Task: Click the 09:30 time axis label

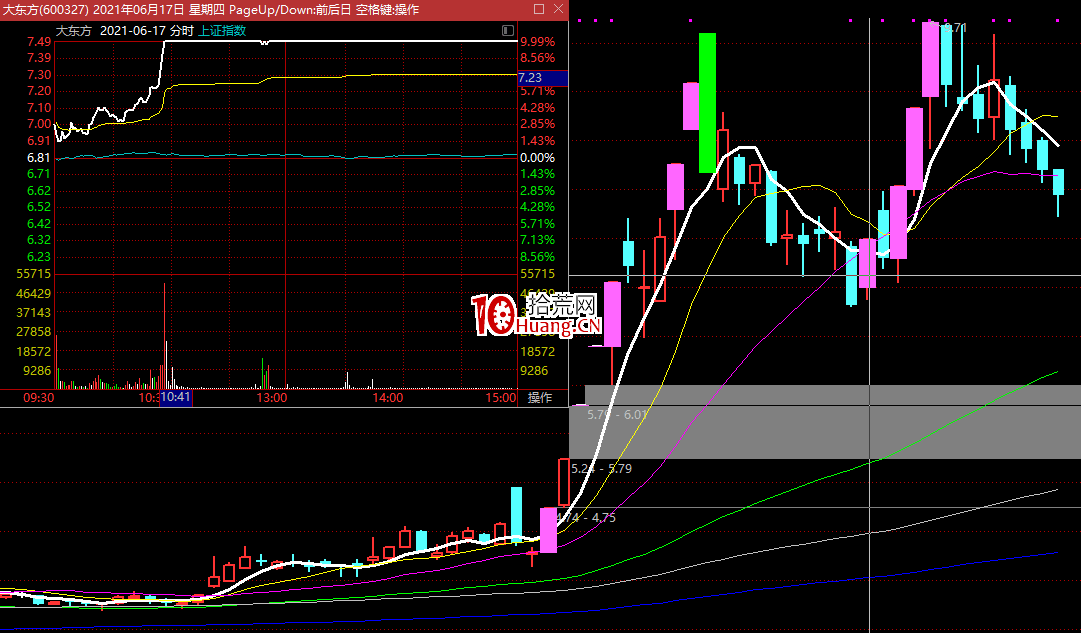Action: [39, 397]
